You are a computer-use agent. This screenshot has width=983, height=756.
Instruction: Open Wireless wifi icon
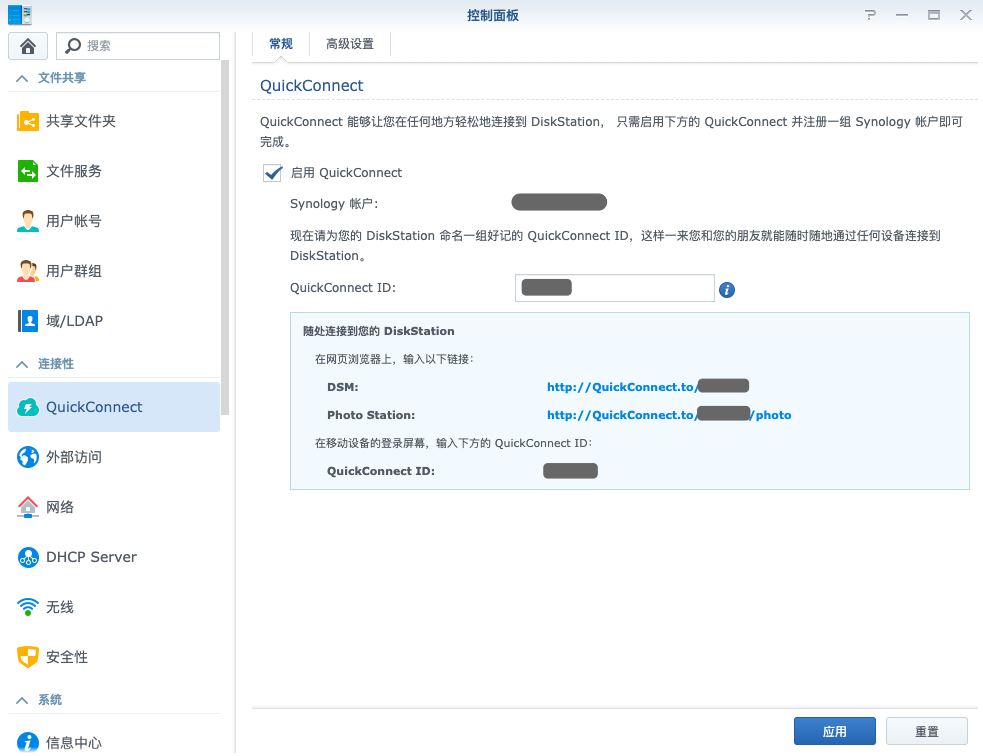point(28,607)
